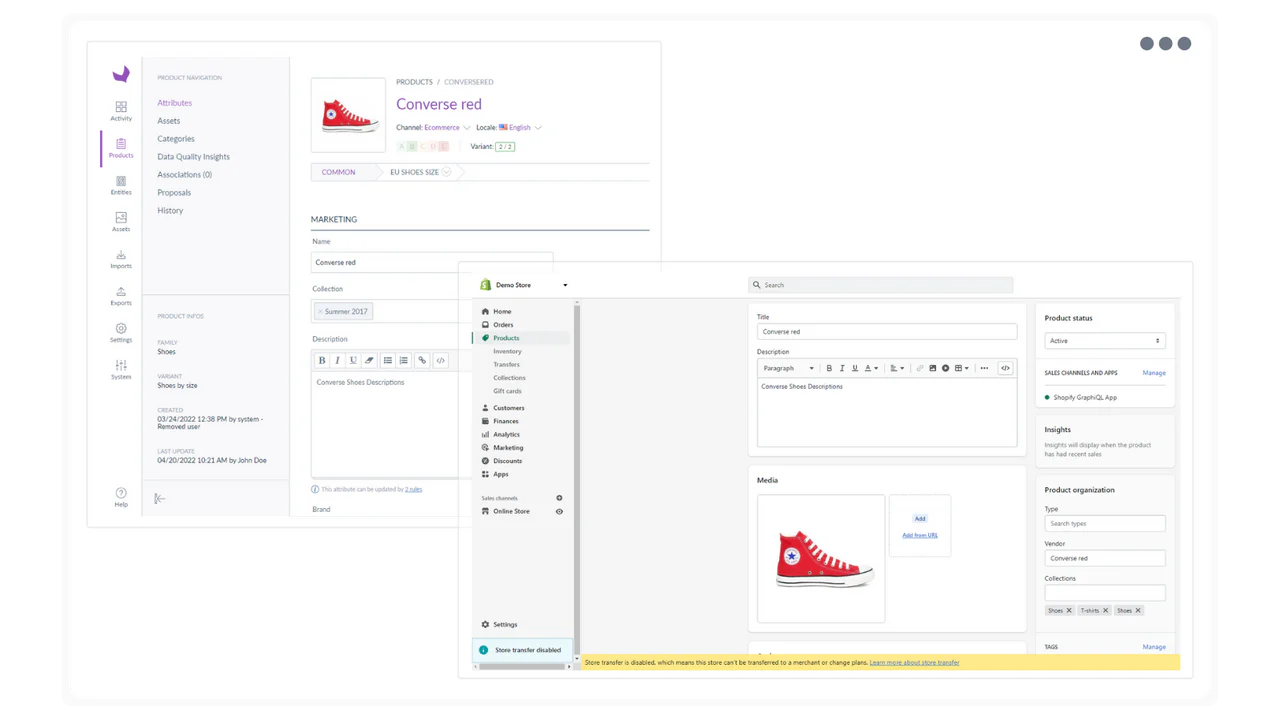Viewport: 1280px width, 720px height.
Task: Switch to the COMMON variant tab
Action: pyautogui.click(x=338, y=172)
